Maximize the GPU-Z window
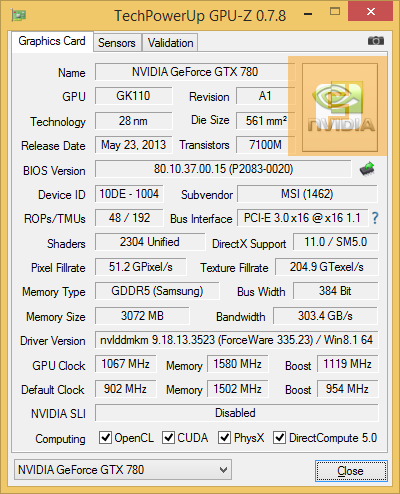This screenshot has height=494, width=400. [335, 12]
